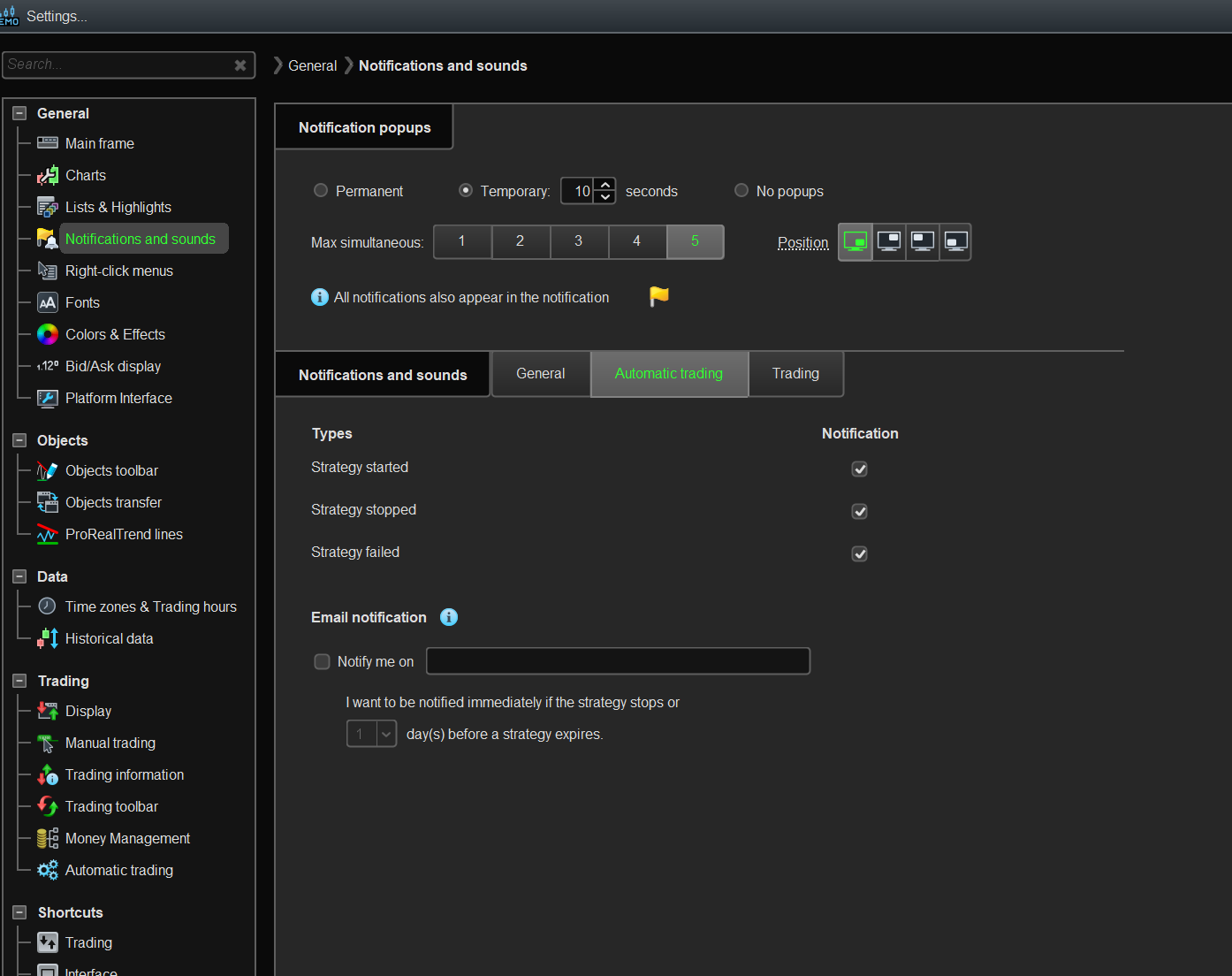This screenshot has height=976, width=1232.
Task: Open the Money Management settings
Action: point(127,838)
